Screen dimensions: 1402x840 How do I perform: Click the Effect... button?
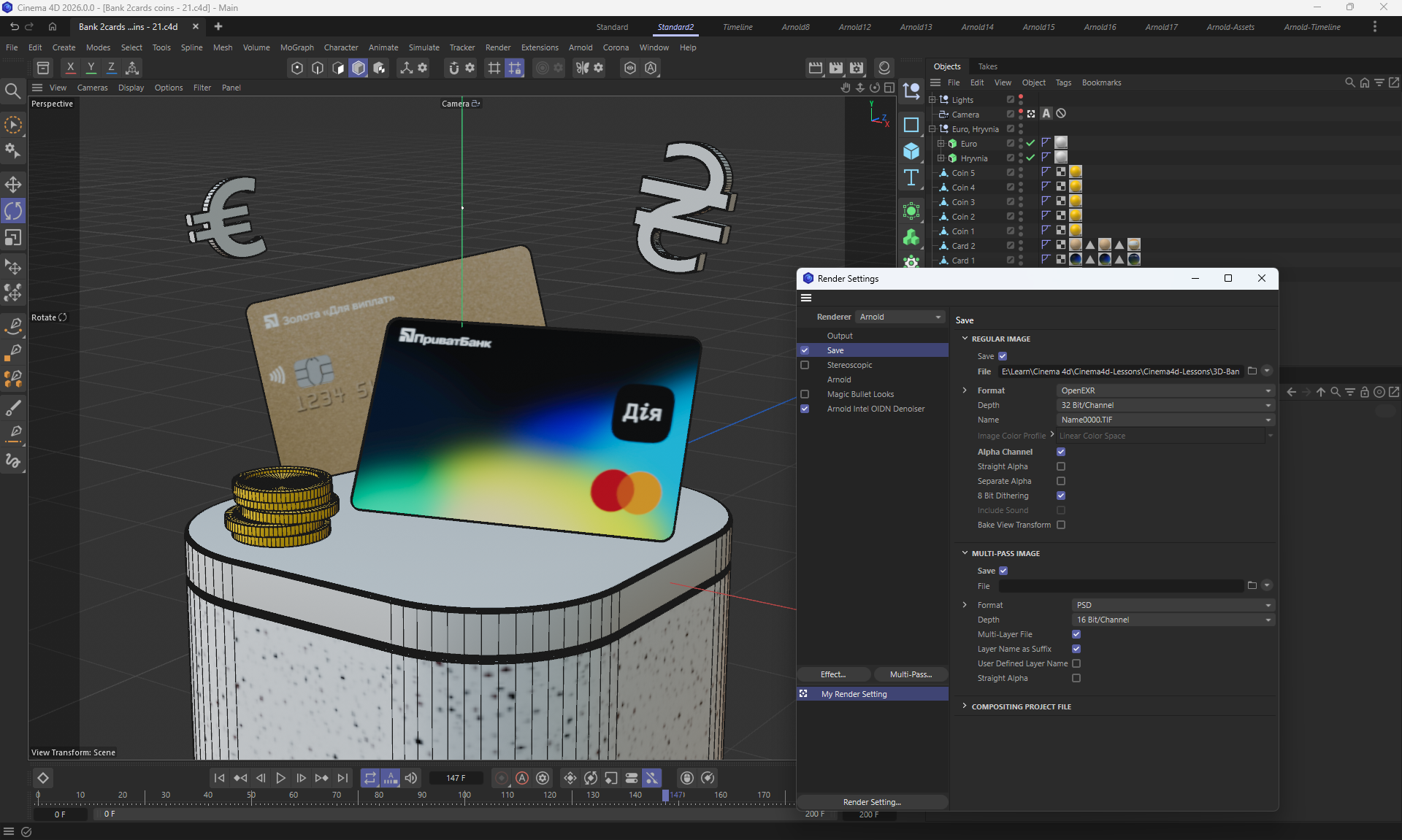pos(833,674)
